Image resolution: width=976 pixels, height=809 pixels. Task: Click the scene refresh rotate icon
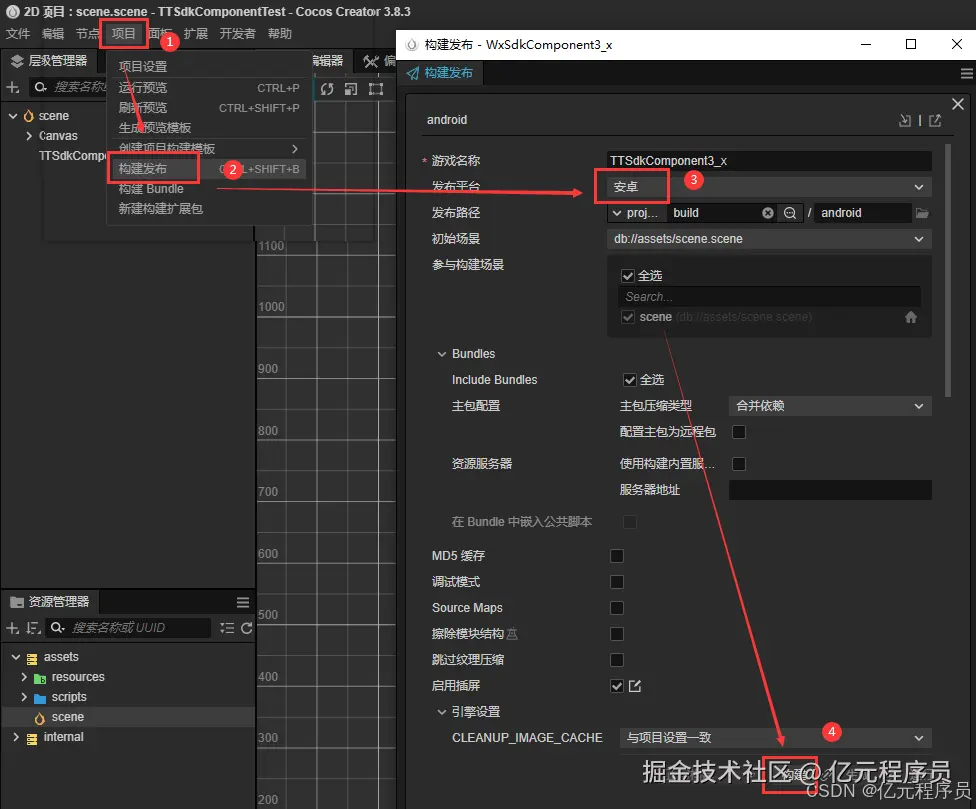(x=327, y=89)
